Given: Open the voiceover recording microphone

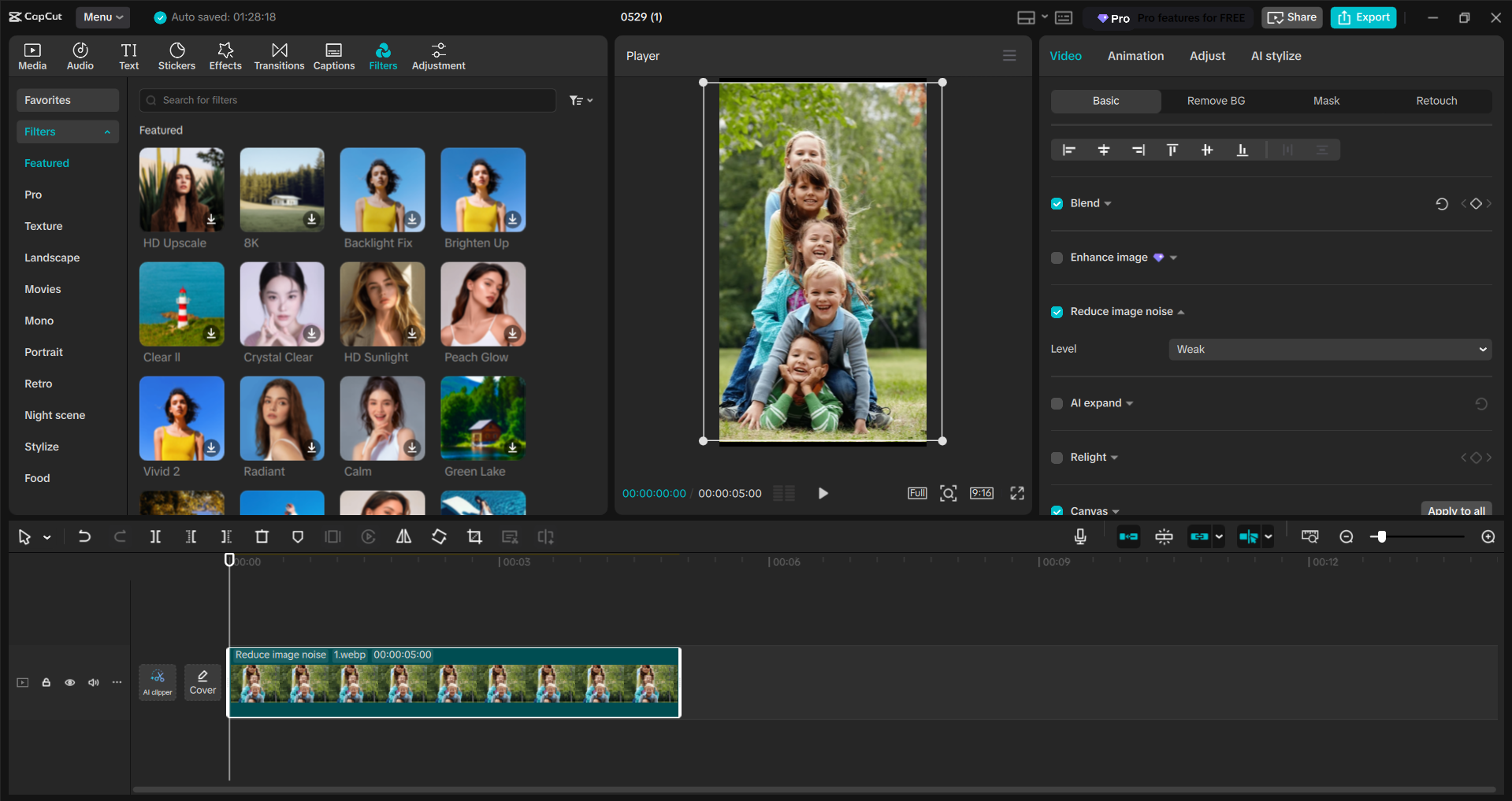Looking at the screenshot, I should point(1079,536).
